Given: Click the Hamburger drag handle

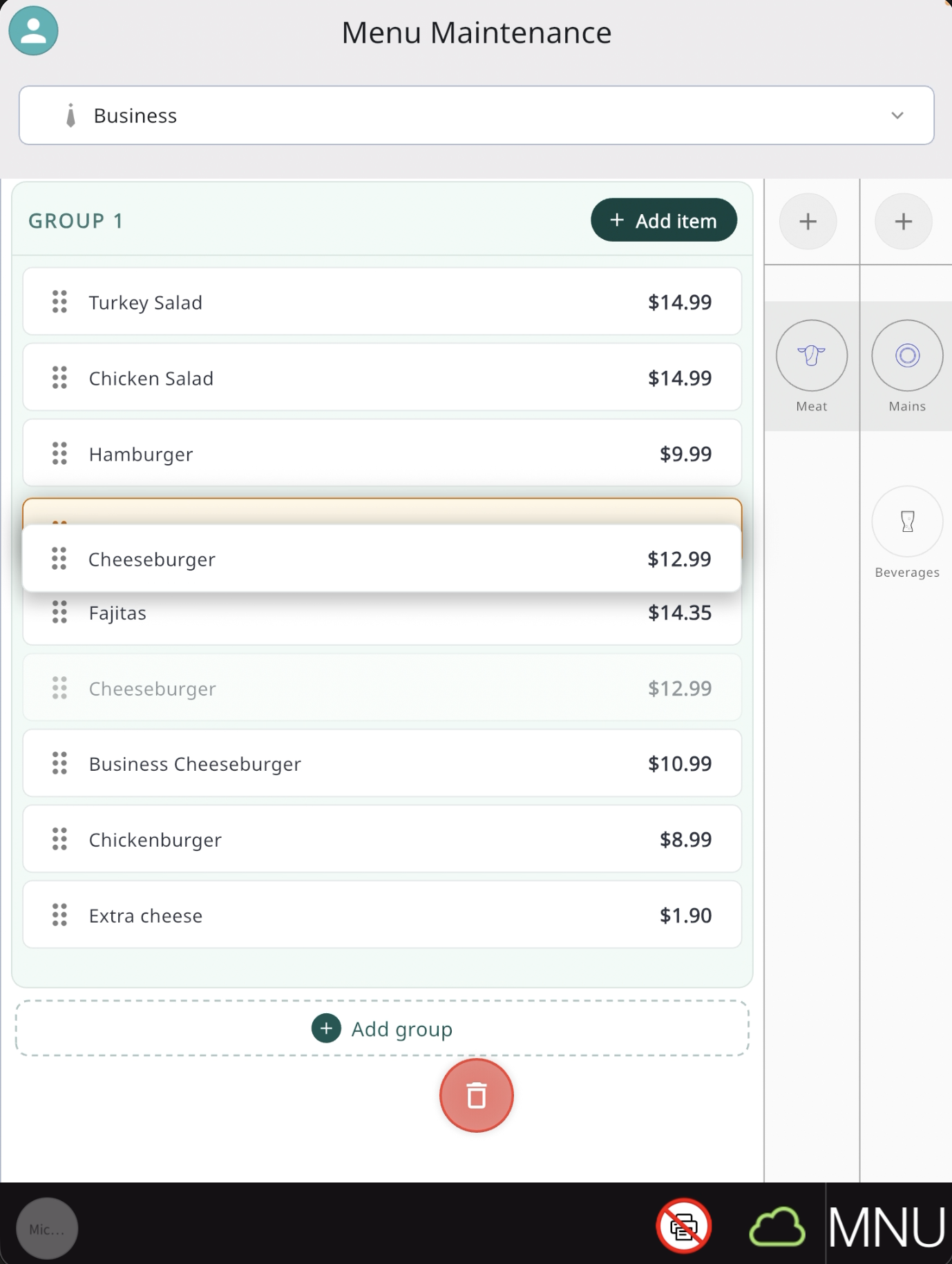Looking at the screenshot, I should [60, 454].
